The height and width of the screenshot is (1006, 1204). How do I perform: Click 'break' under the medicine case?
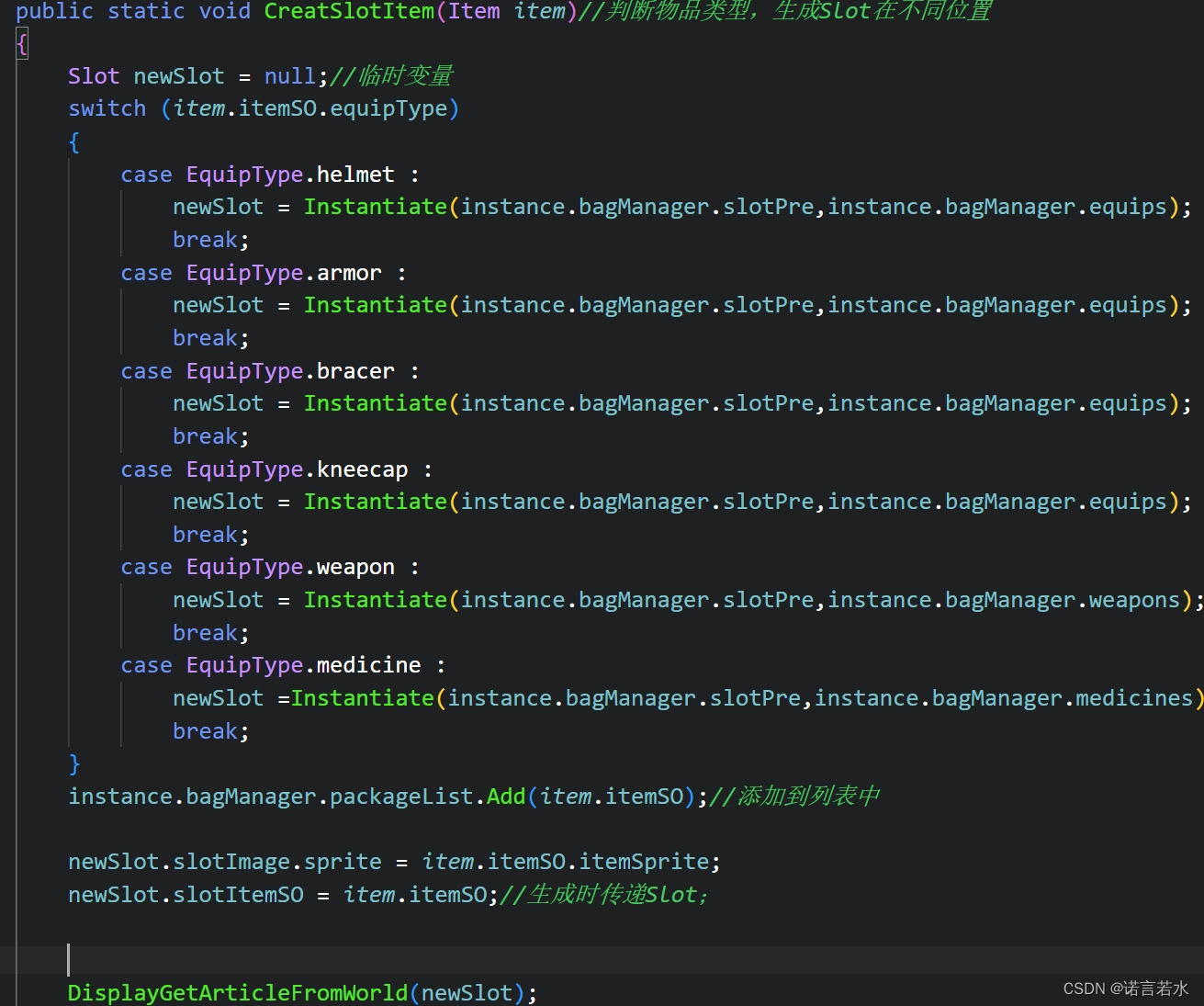coord(205,731)
